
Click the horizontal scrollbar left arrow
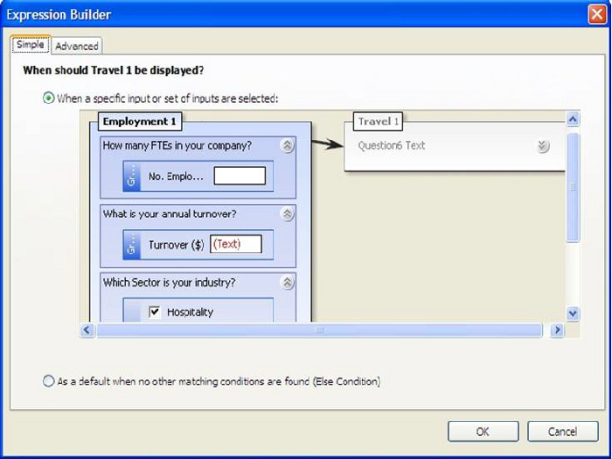click(87, 330)
